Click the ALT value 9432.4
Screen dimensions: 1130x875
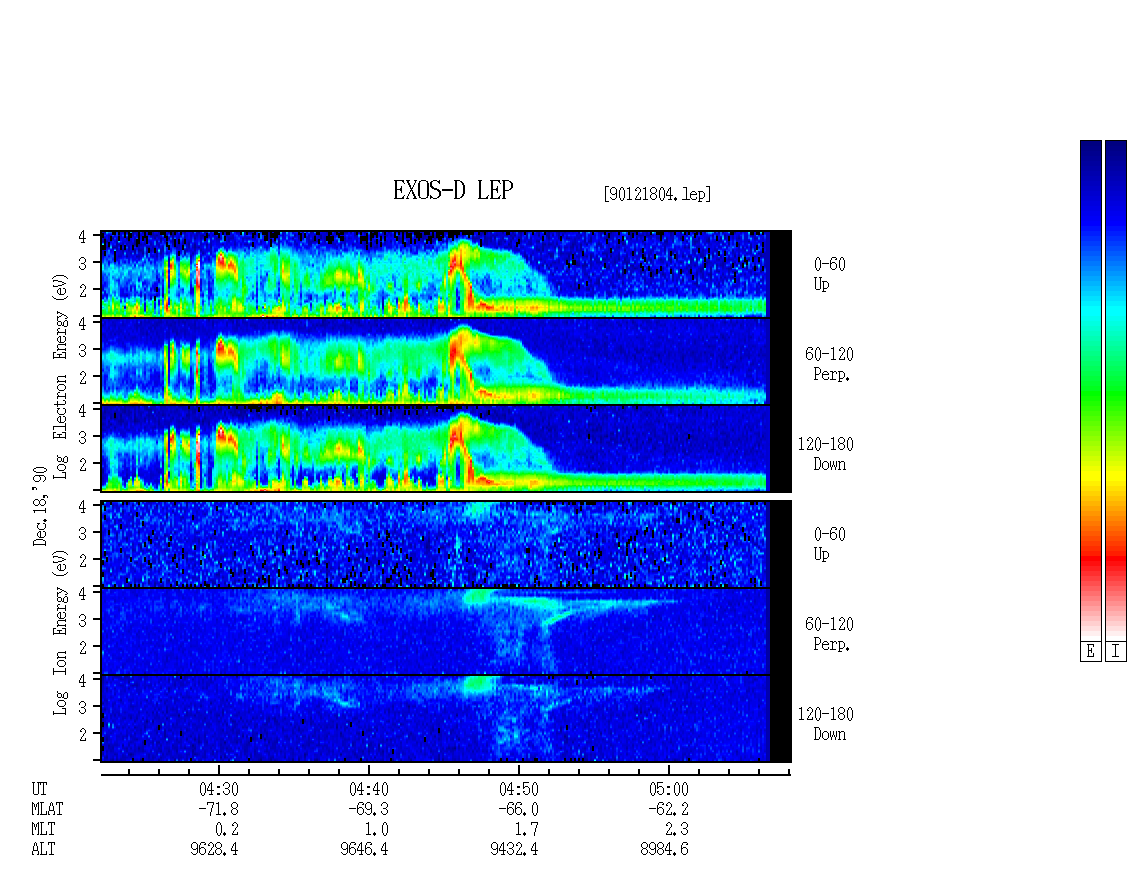click(514, 849)
